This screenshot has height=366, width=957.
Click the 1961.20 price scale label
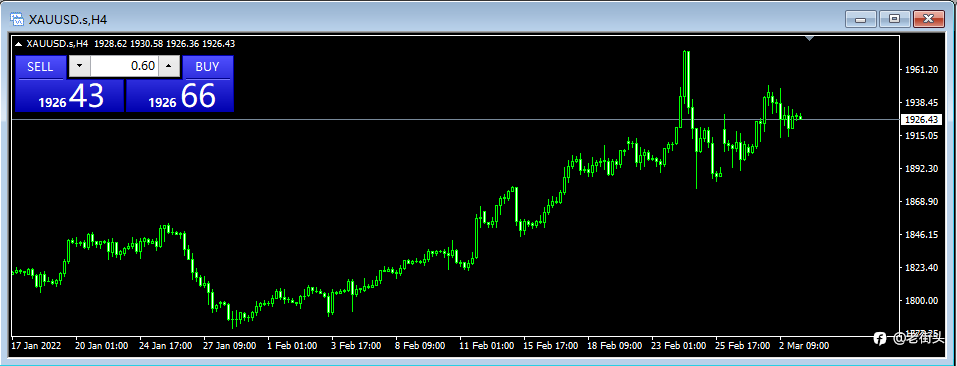pos(922,70)
